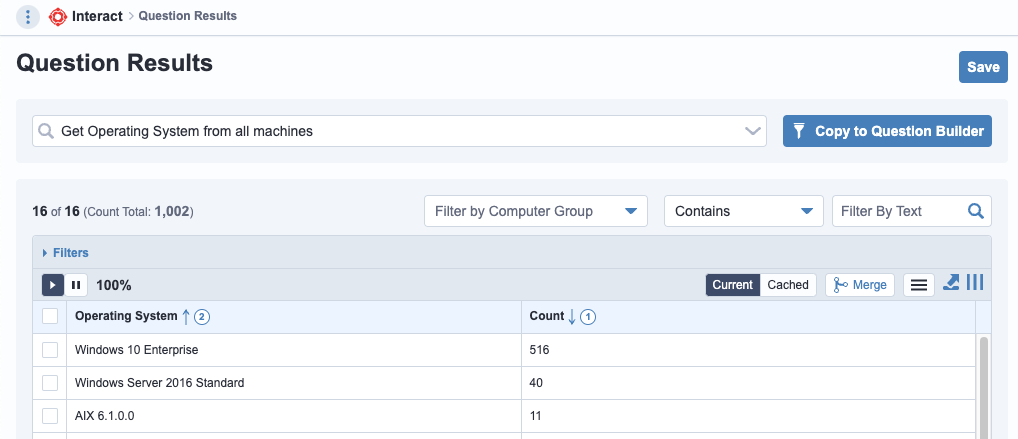Click the Count Total 1,002 text
Image resolution: width=1018 pixels, height=439 pixels.
coord(139,212)
